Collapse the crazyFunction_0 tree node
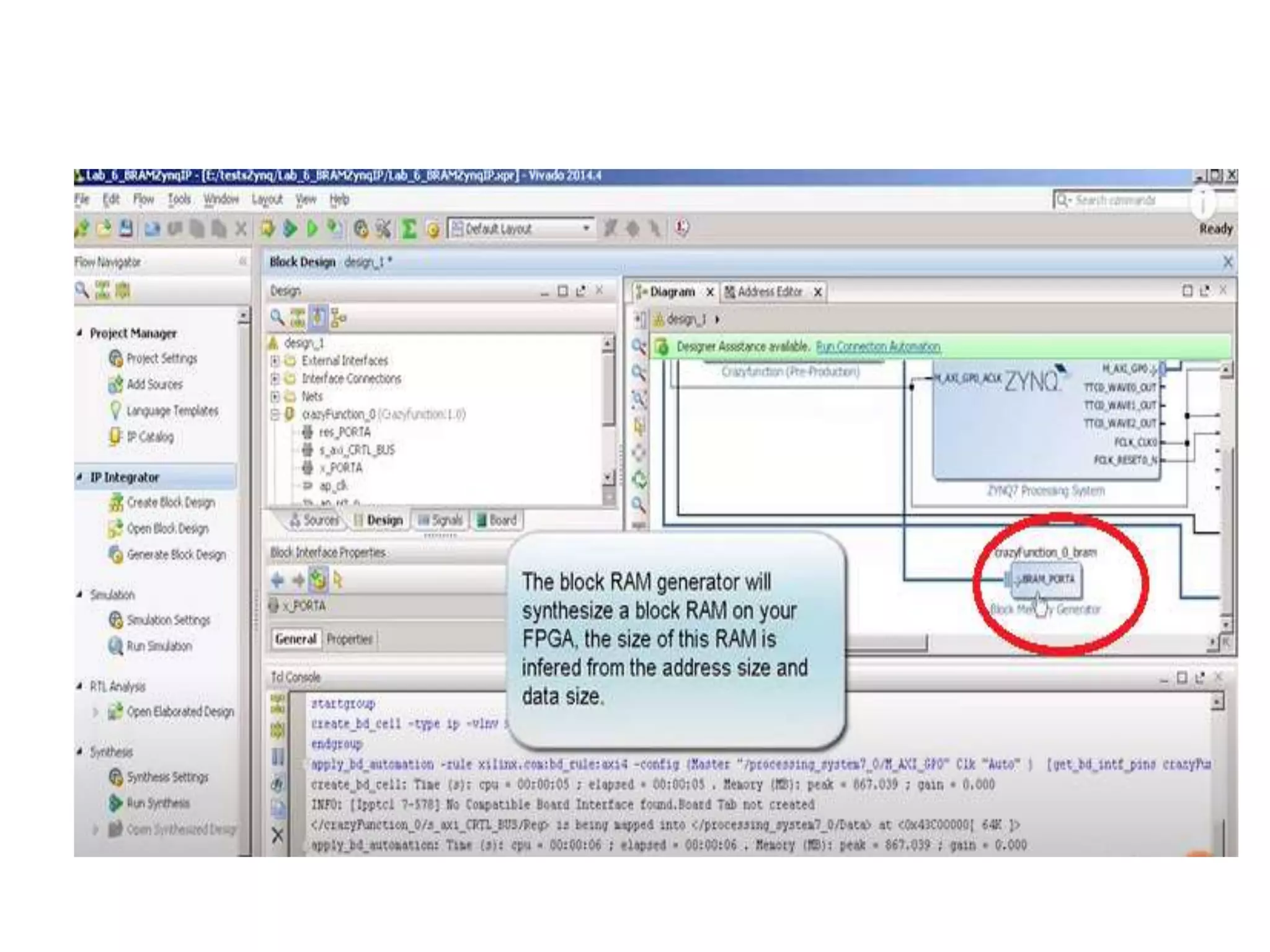This screenshot has height=952, width=1270. (x=275, y=414)
